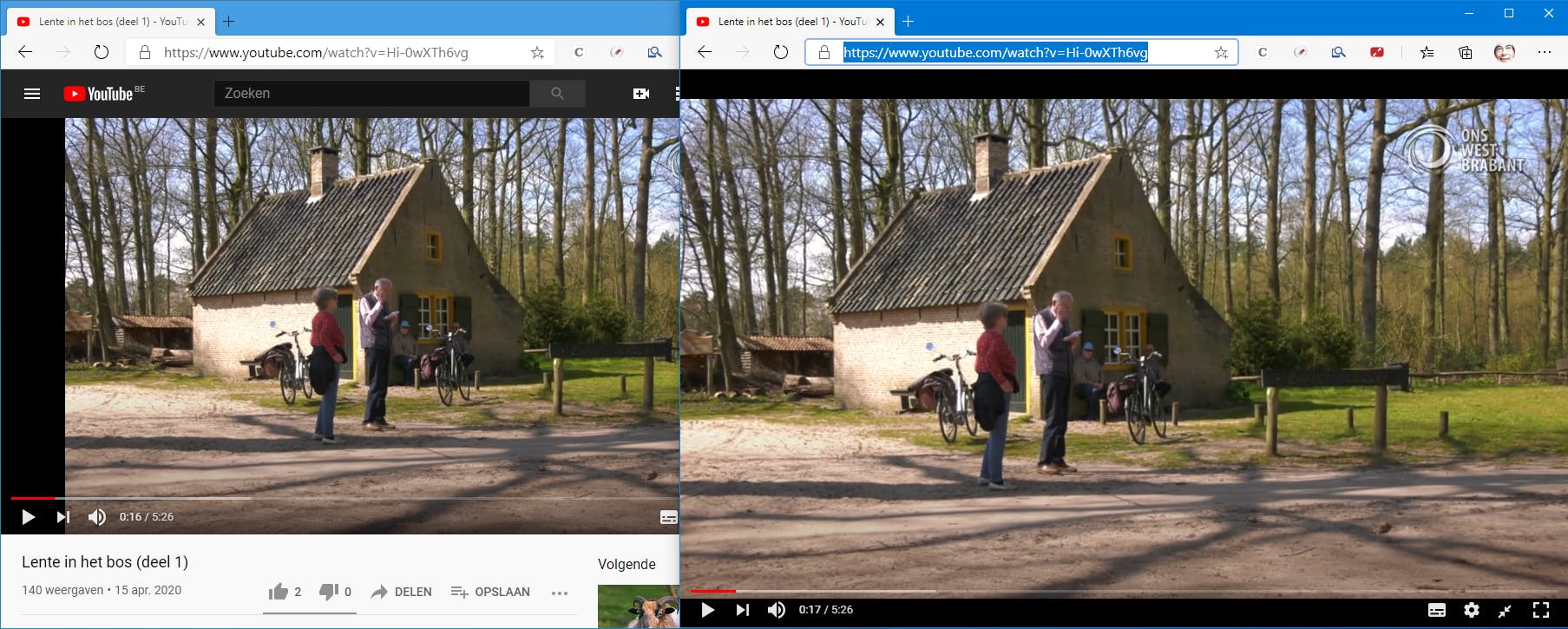Screen dimensions: 1568x629
Task: Exit full-window mode with inward arrows icon
Action: 1506,610
